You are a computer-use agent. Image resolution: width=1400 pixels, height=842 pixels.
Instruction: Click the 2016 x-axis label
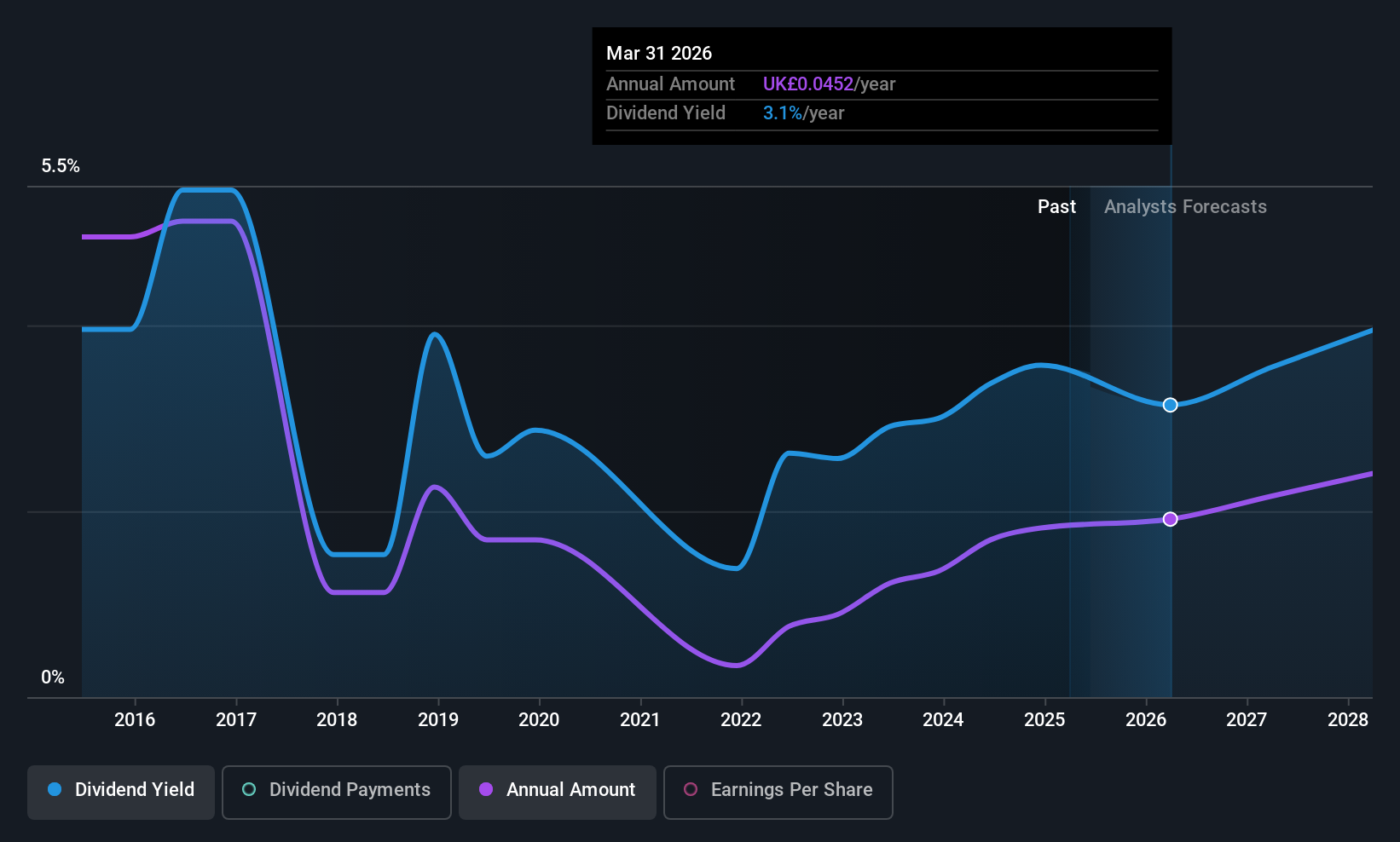point(135,720)
